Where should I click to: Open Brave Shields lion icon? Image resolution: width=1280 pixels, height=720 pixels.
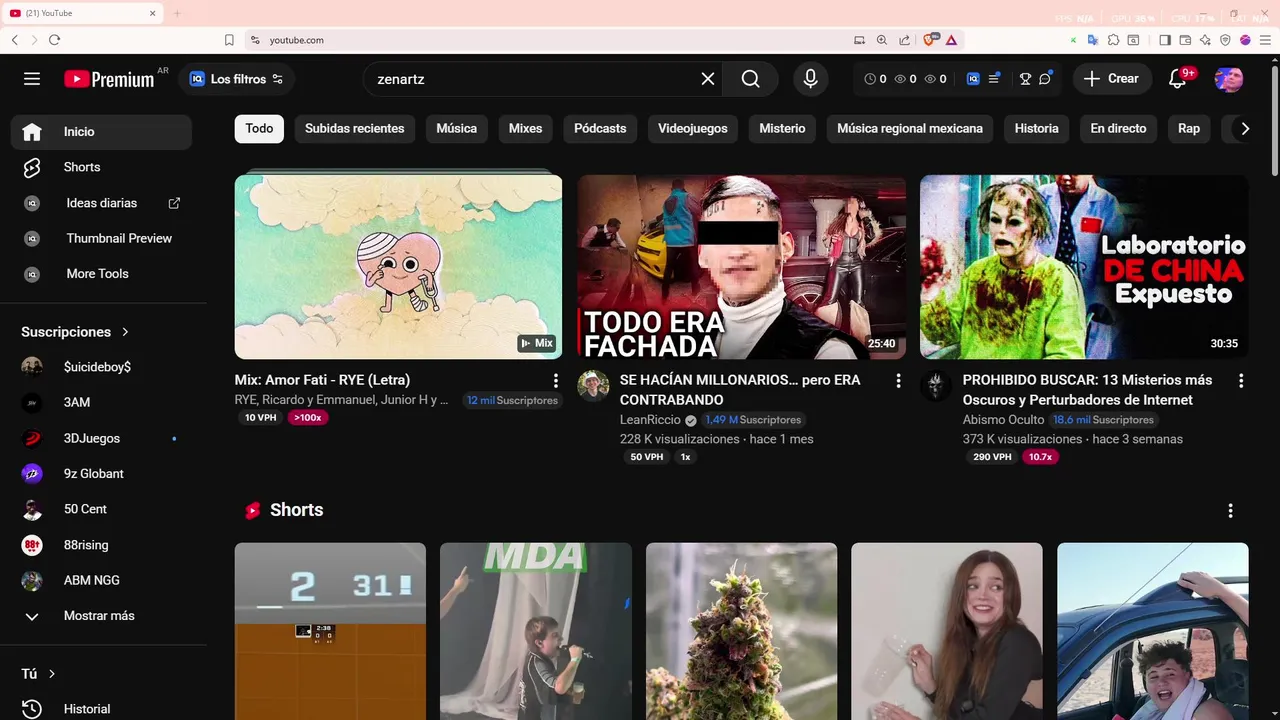click(929, 40)
